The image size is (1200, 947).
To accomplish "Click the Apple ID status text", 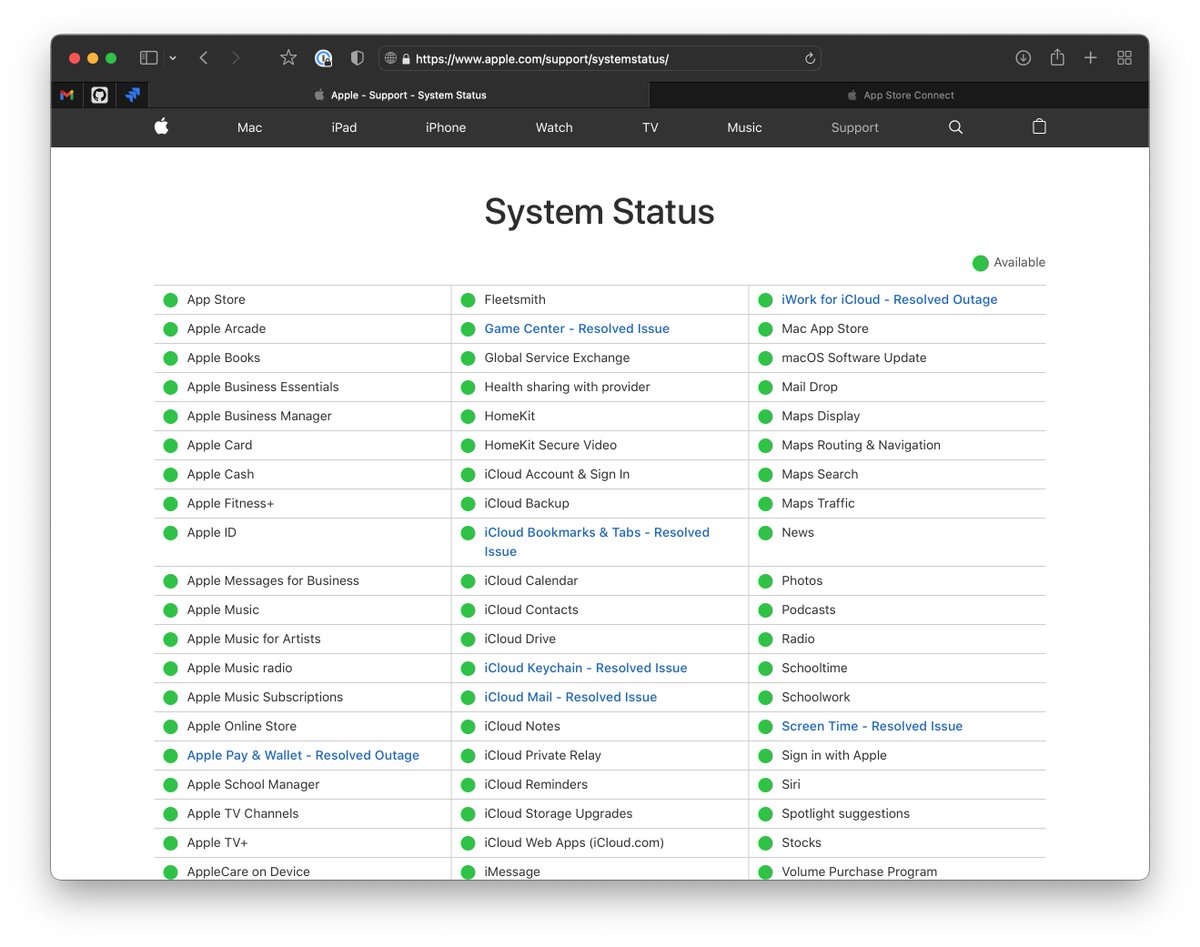I will coord(212,532).
